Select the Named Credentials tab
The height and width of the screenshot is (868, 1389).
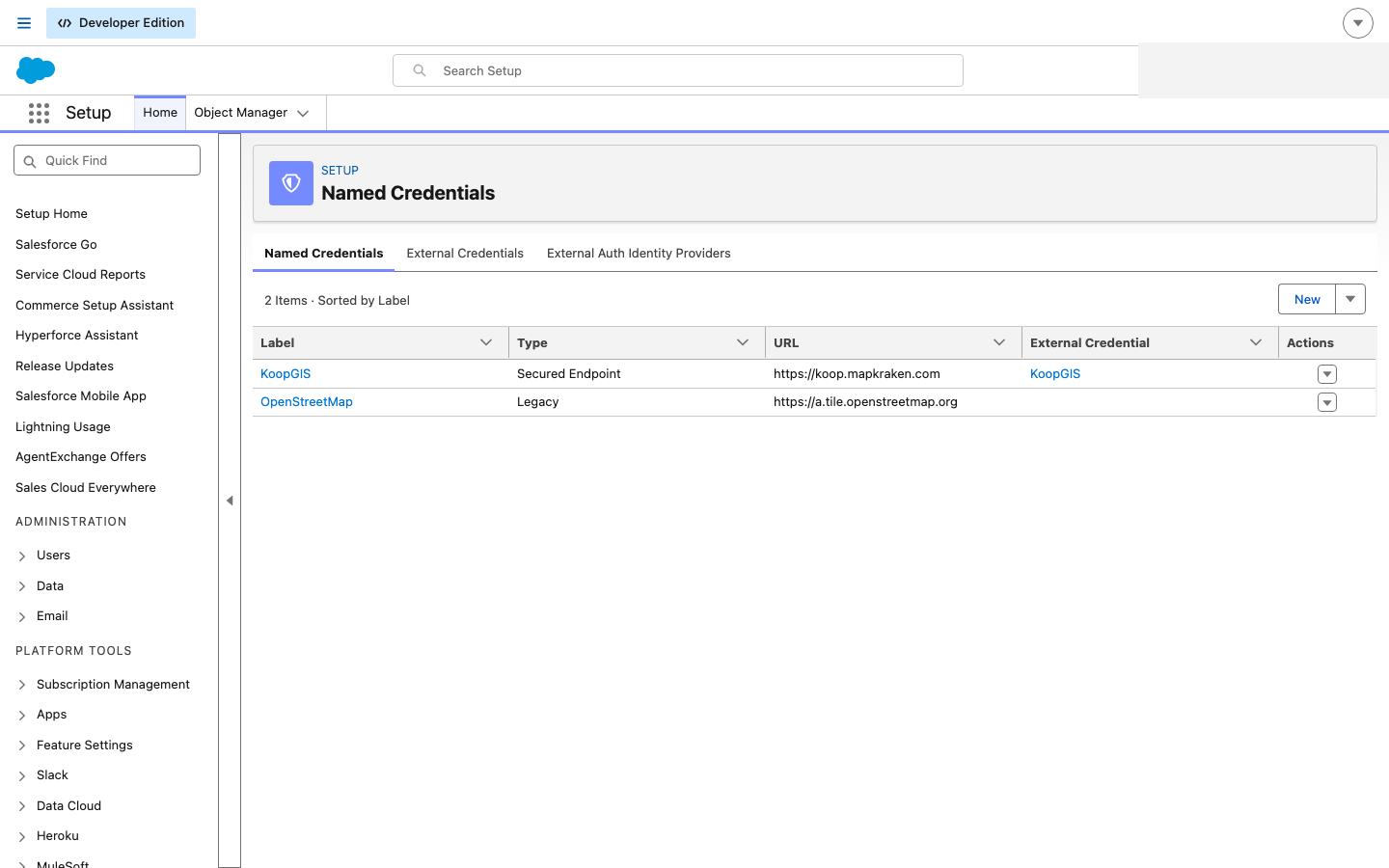coord(324,253)
